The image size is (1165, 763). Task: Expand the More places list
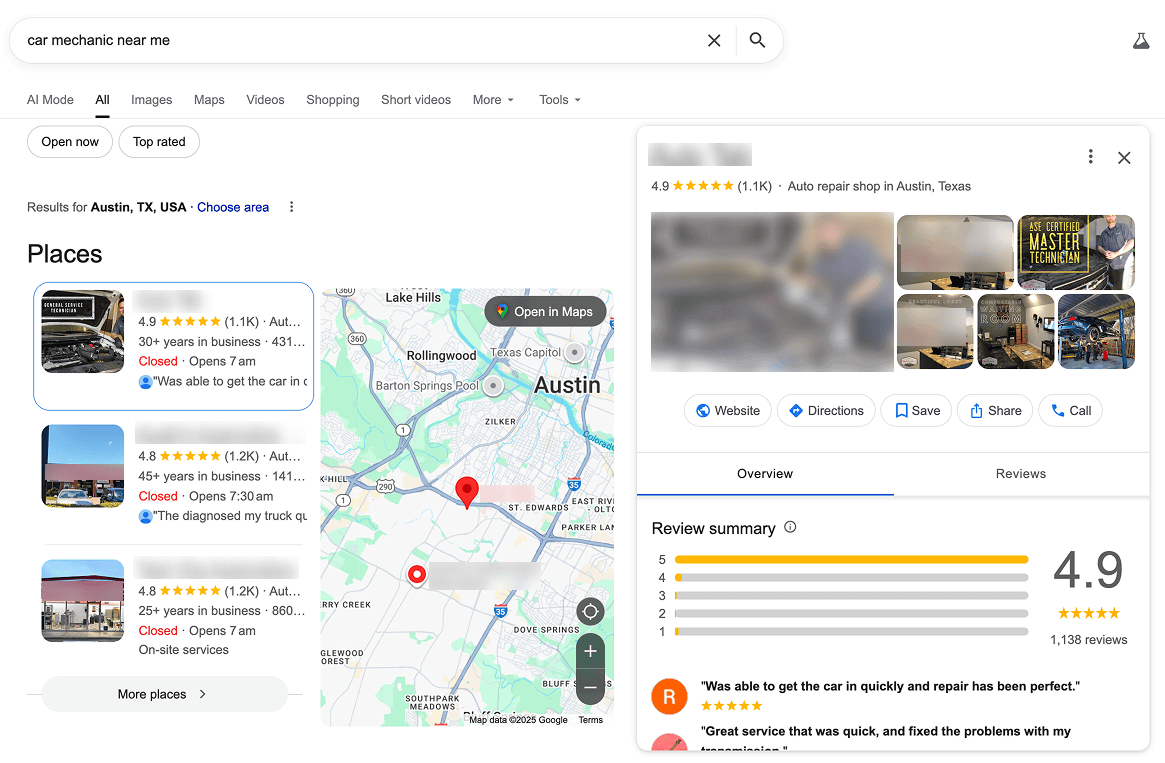tap(164, 694)
